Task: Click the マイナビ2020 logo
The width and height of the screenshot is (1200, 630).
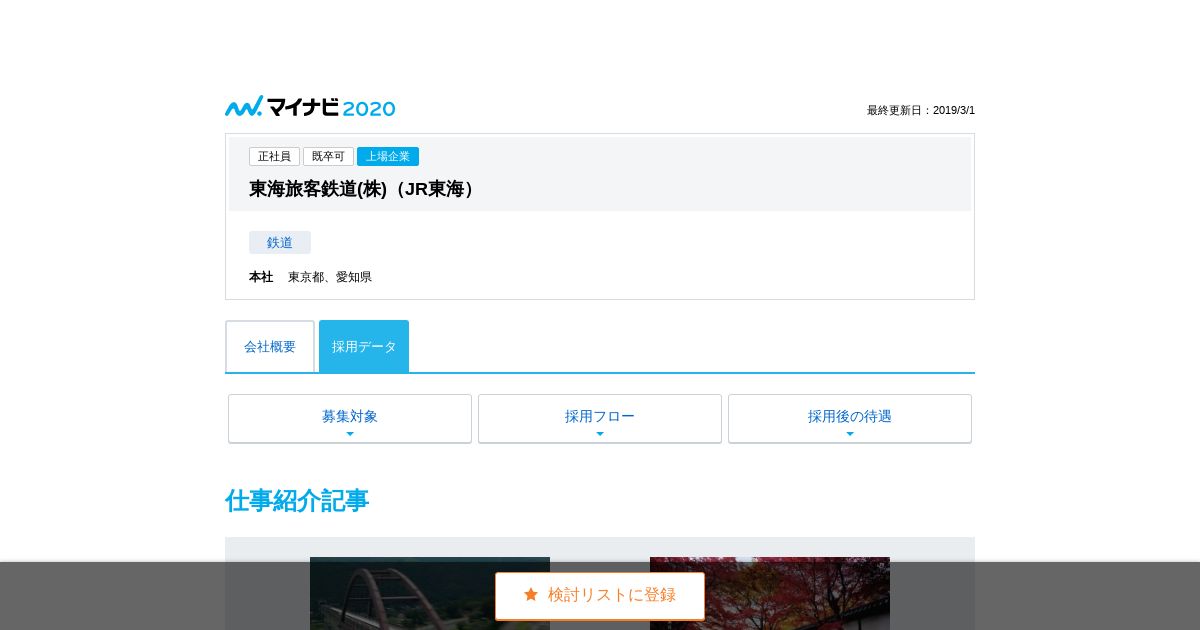Action: pos(310,107)
